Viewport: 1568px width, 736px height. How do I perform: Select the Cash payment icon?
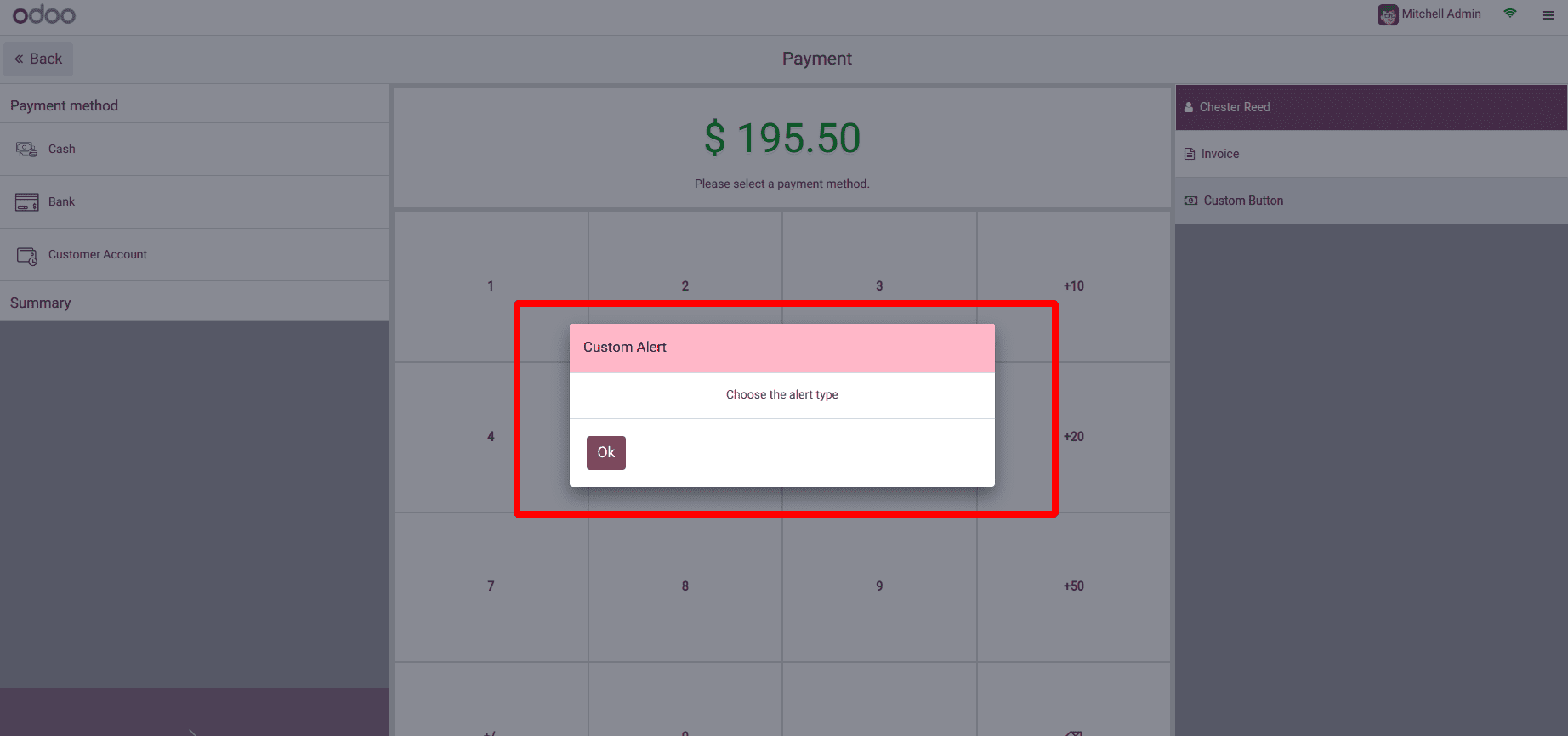click(26, 150)
